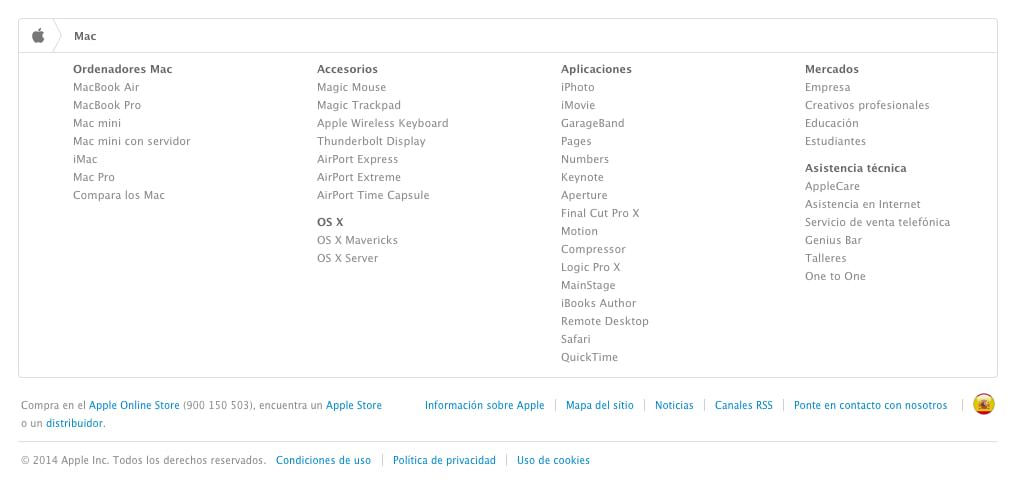
Task: Visit the One to One link
Action: (835, 276)
